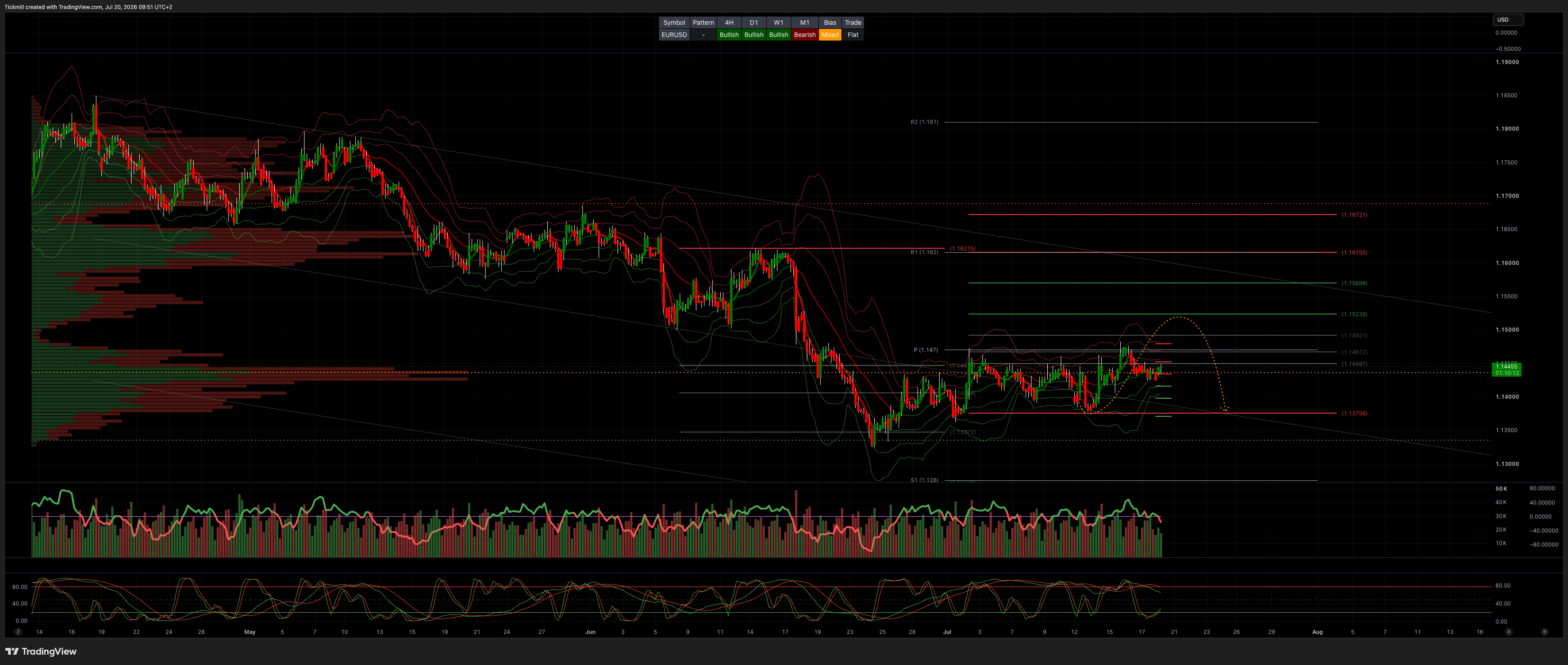This screenshot has height=665, width=1568.
Task: Click the Aug label on time axis
Action: click(1318, 632)
